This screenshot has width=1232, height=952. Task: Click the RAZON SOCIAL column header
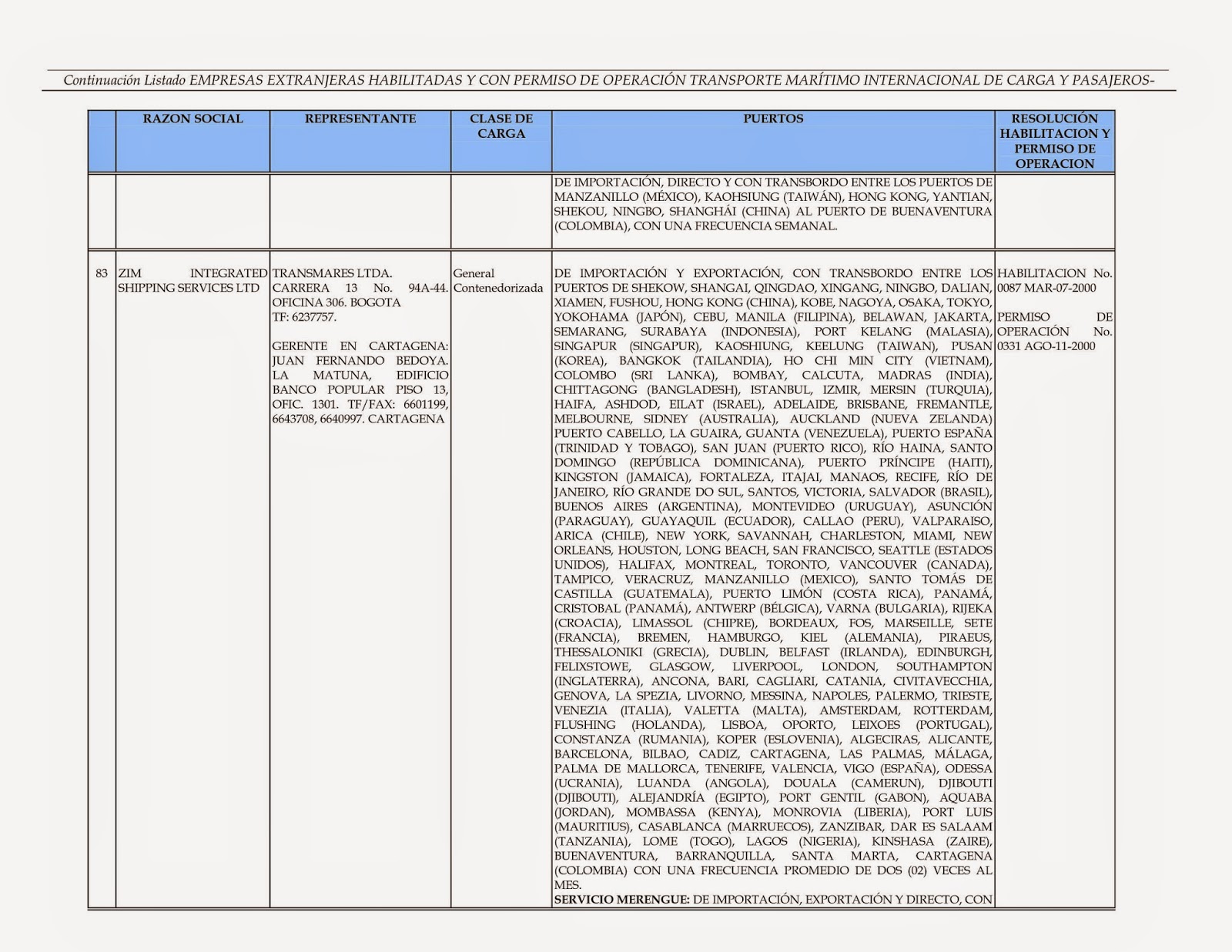point(192,142)
